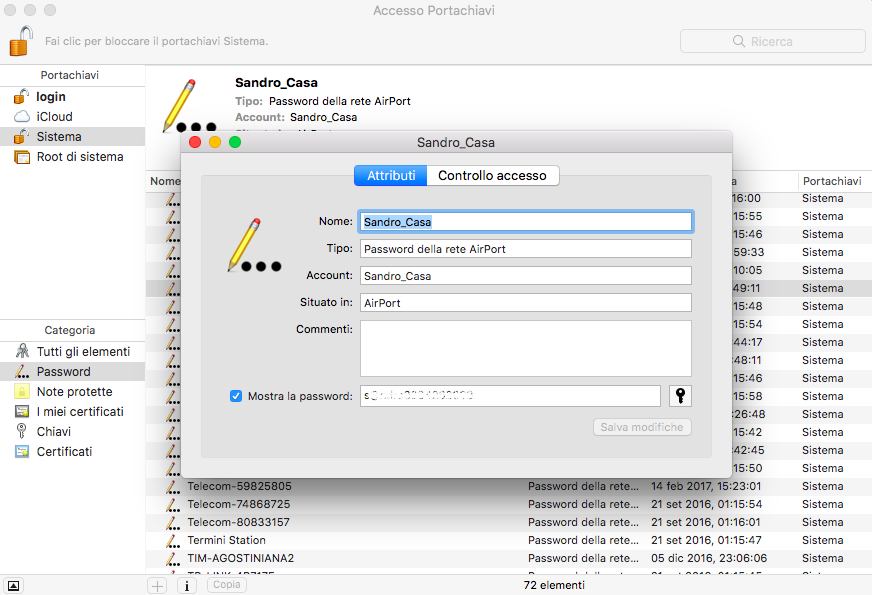The width and height of the screenshot is (872, 595).
Task: Click the 72 elementi status text
Action: pyautogui.click(x=554, y=585)
